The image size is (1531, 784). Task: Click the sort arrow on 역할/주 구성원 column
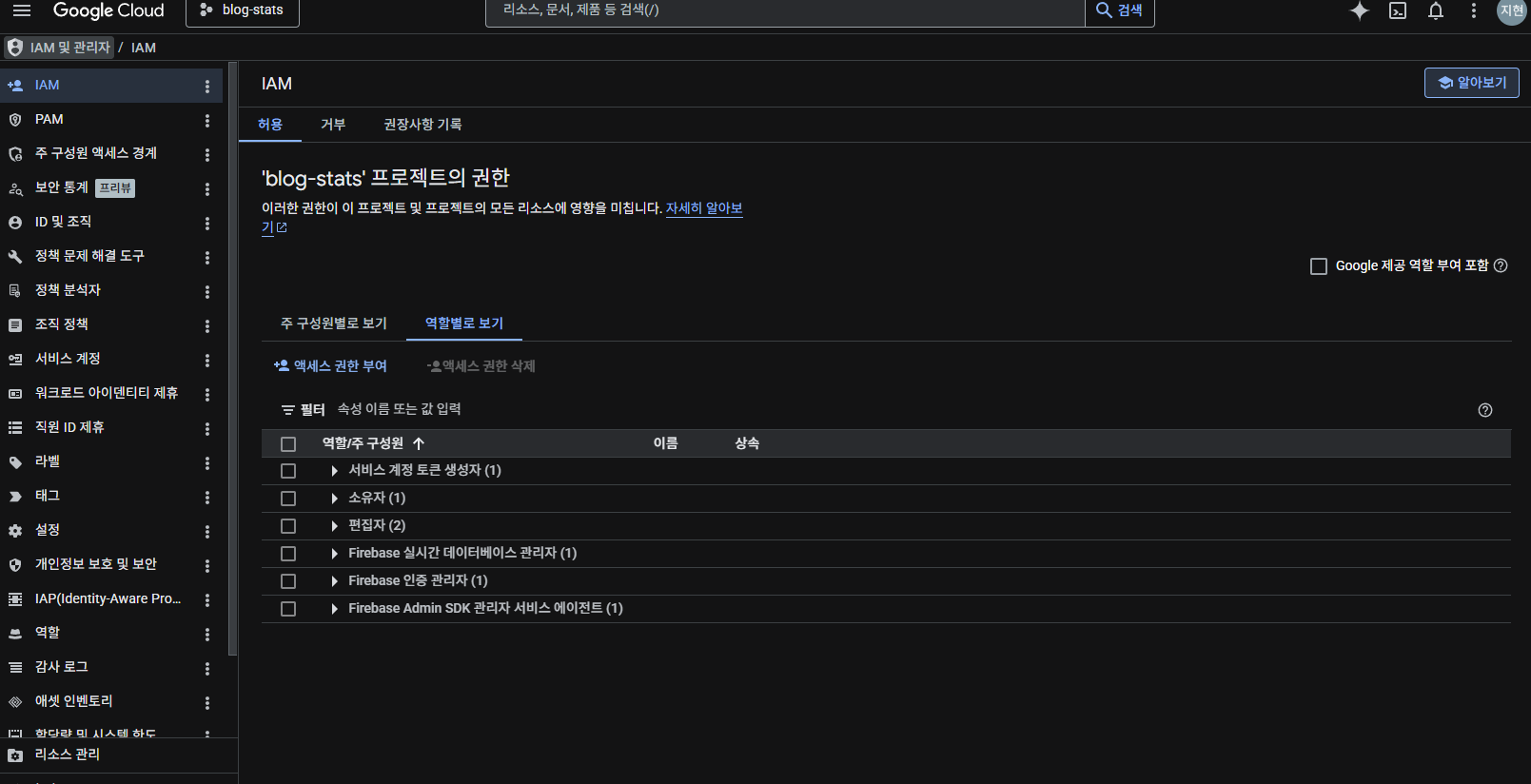419,443
